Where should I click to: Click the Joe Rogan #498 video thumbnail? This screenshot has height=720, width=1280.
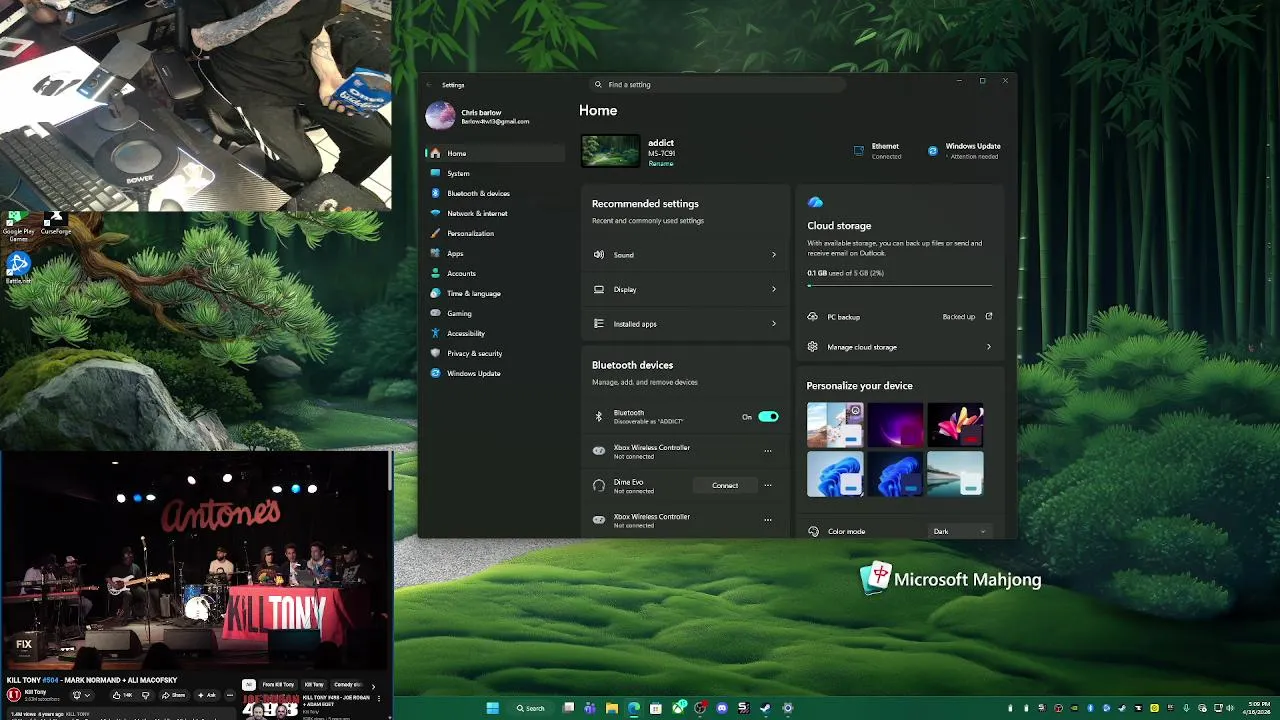pos(270,706)
